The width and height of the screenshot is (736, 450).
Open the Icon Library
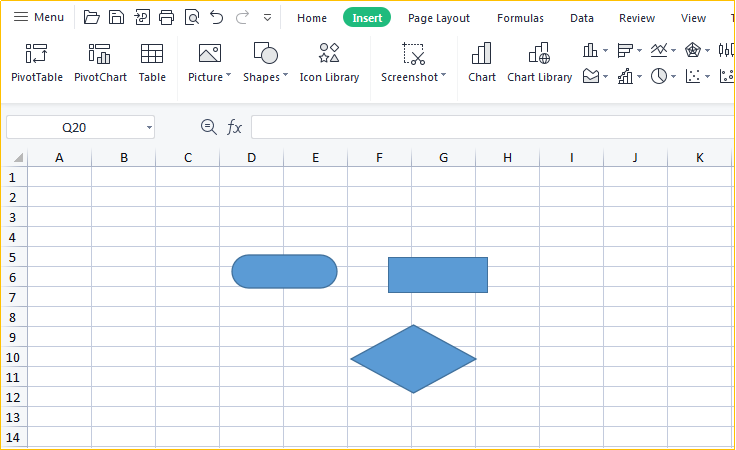[329, 63]
